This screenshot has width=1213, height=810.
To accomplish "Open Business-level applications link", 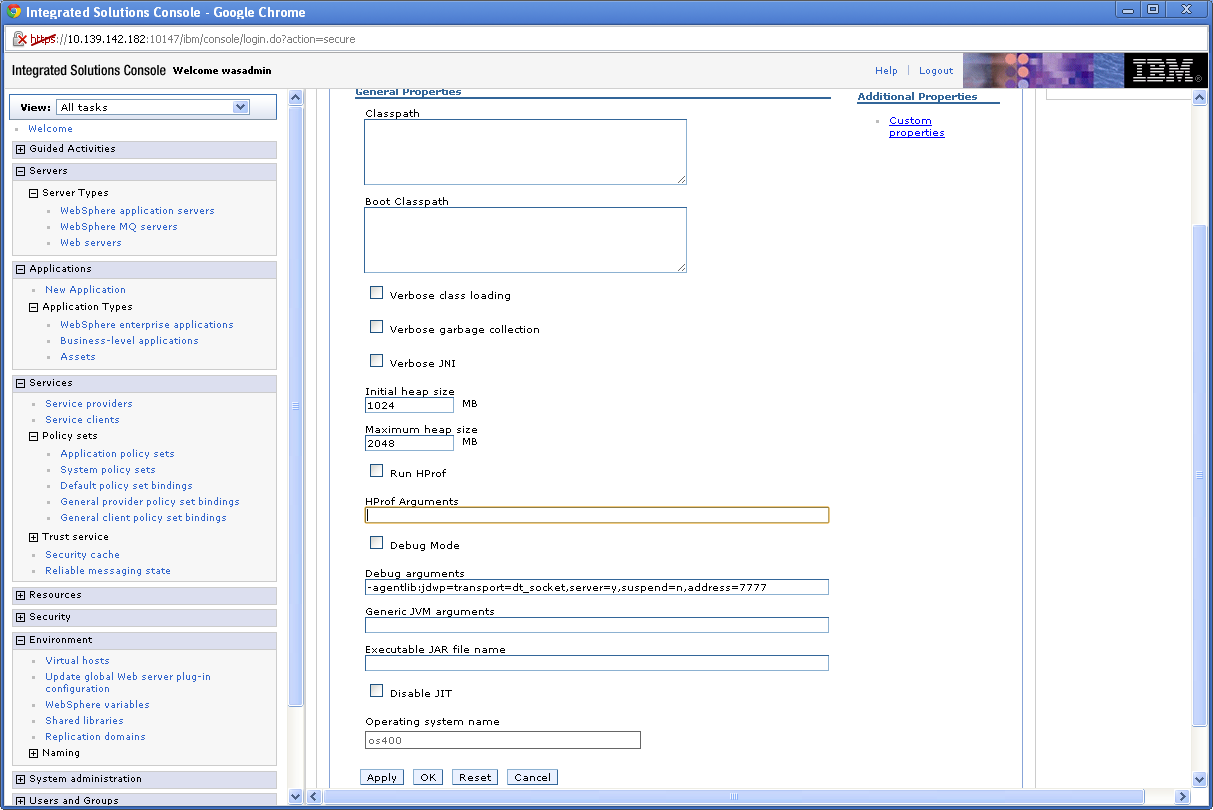I will coord(129,341).
